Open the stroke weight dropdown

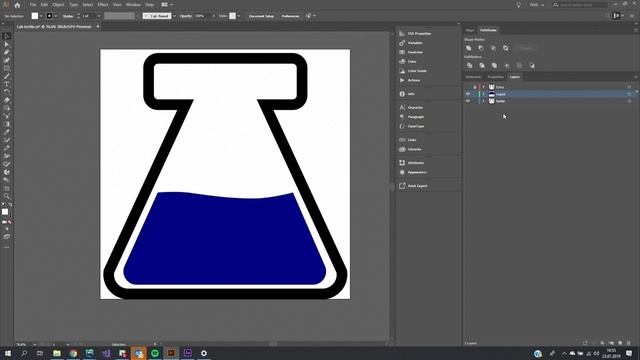coord(99,16)
